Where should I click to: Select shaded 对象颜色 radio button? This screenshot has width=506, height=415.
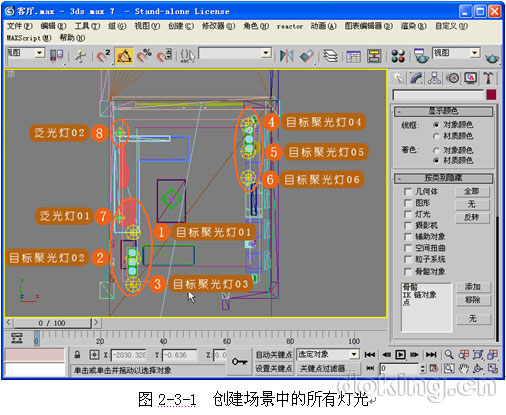436,150
